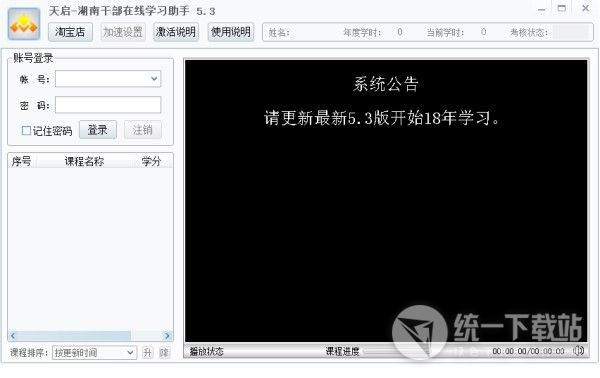This screenshot has width=600, height=378.
Task: Close the window
Action: 585,8
